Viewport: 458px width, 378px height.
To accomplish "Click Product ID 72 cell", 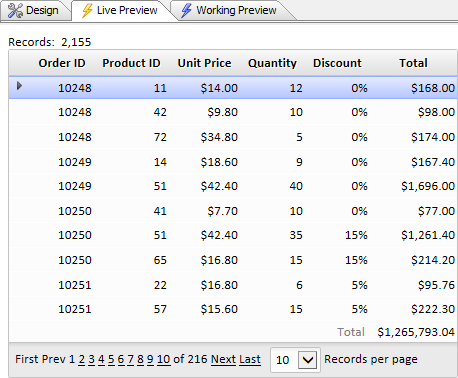I will 160,137.
